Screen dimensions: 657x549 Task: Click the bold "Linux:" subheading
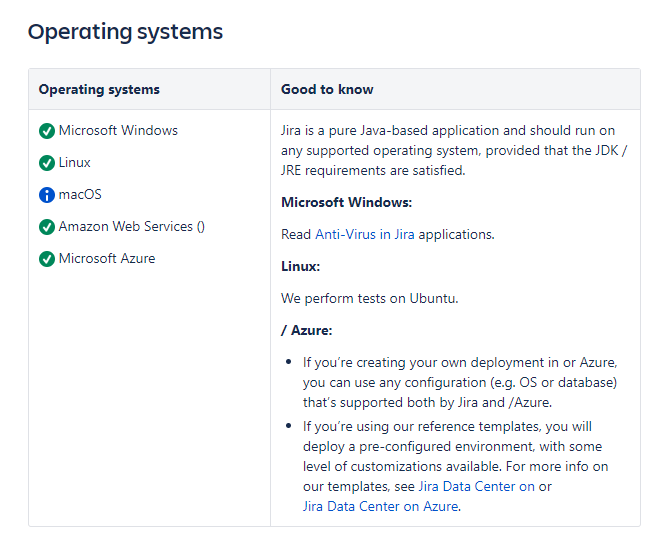[300, 266]
